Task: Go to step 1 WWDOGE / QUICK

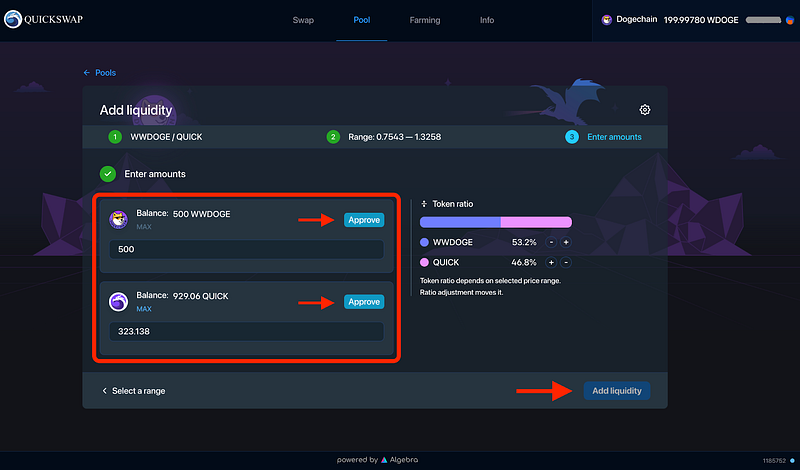Action: click(155, 137)
